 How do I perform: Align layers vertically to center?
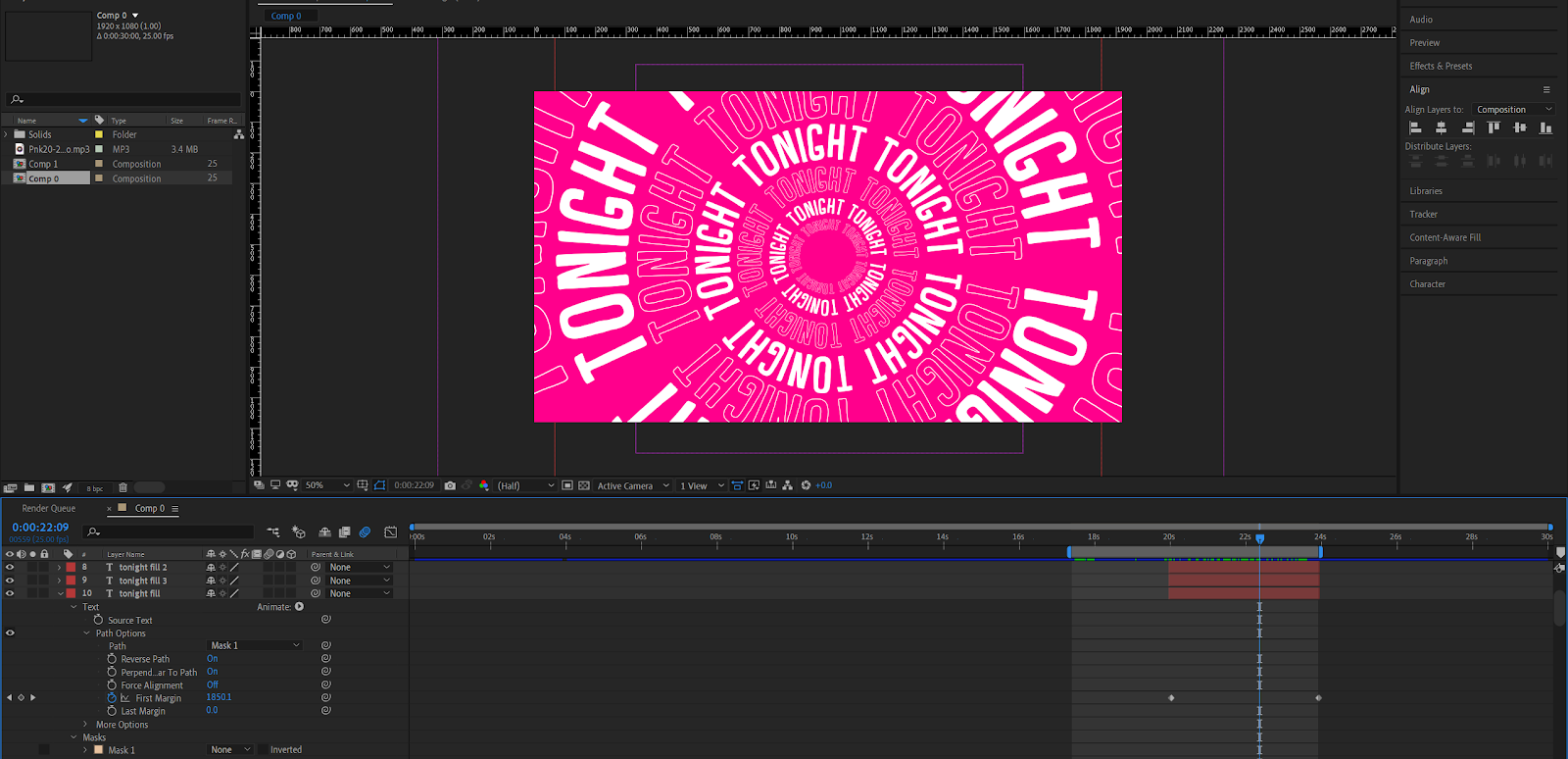(1519, 127)
